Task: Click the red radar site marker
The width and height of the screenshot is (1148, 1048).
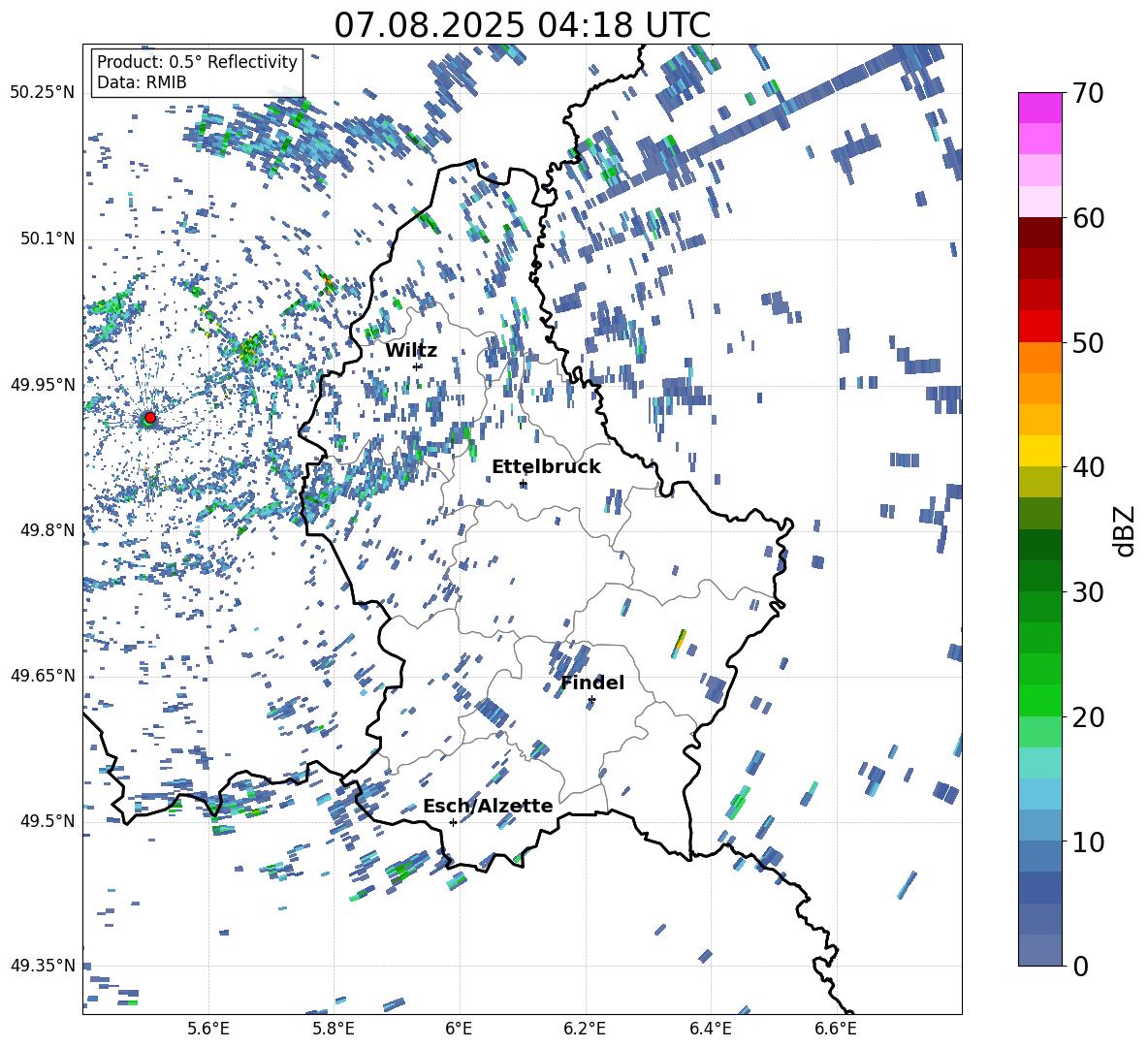Action: [150, 418]
